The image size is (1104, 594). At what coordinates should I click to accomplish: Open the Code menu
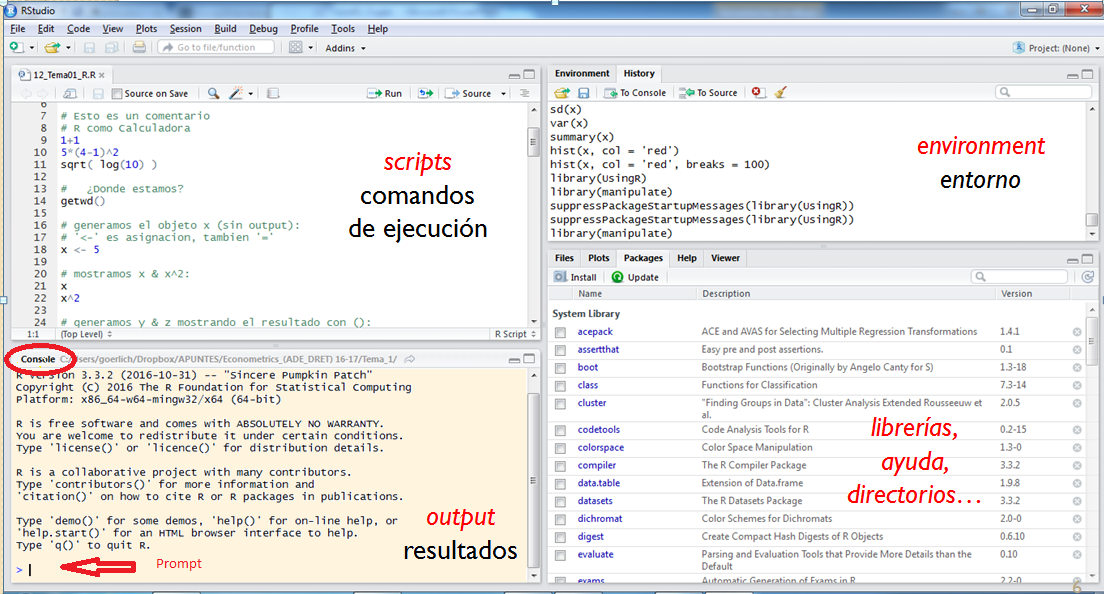[78, 29]
